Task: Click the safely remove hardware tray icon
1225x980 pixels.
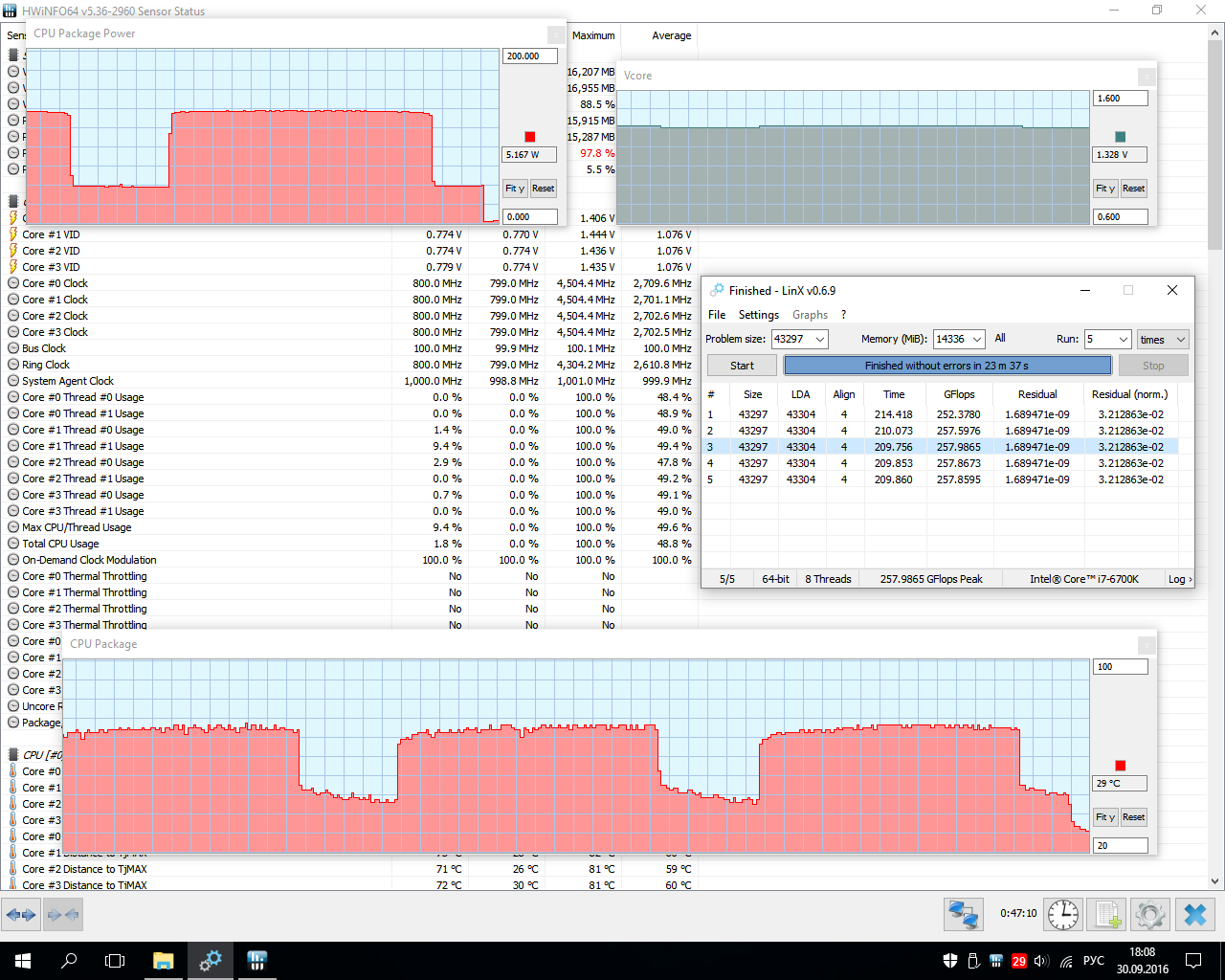Action: pos(973,961)
